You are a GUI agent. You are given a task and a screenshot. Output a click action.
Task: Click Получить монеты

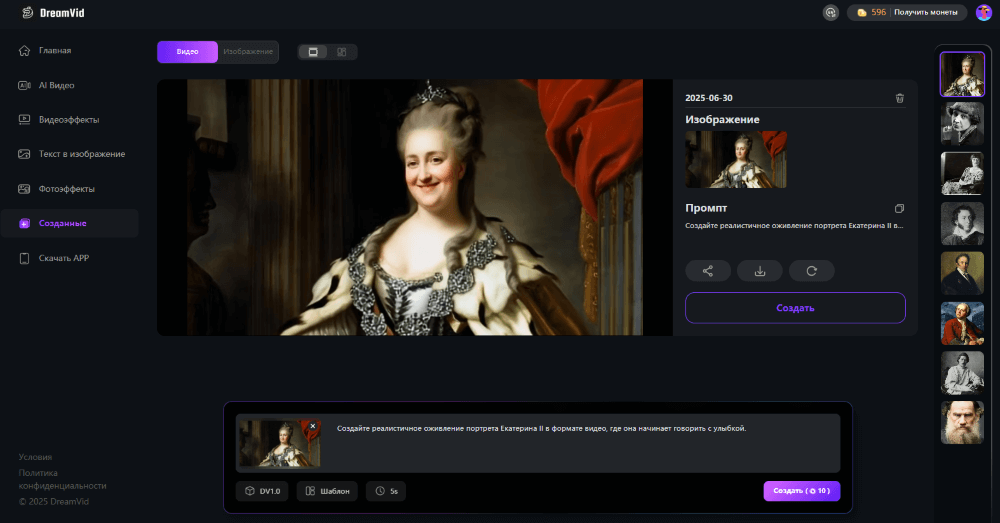click(x=925, y=12)
